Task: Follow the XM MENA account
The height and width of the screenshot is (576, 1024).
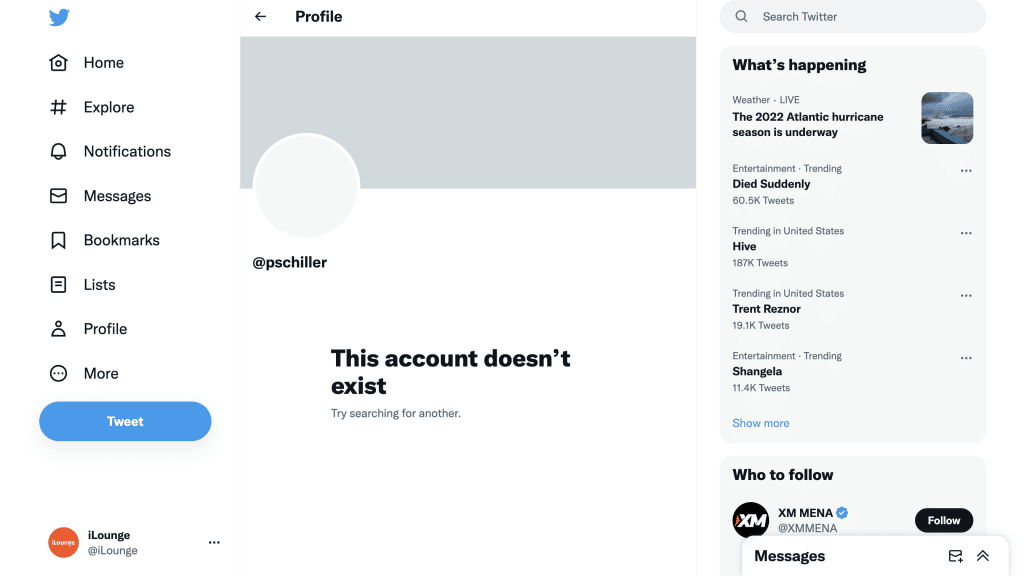Action: [x=943, y=520]
